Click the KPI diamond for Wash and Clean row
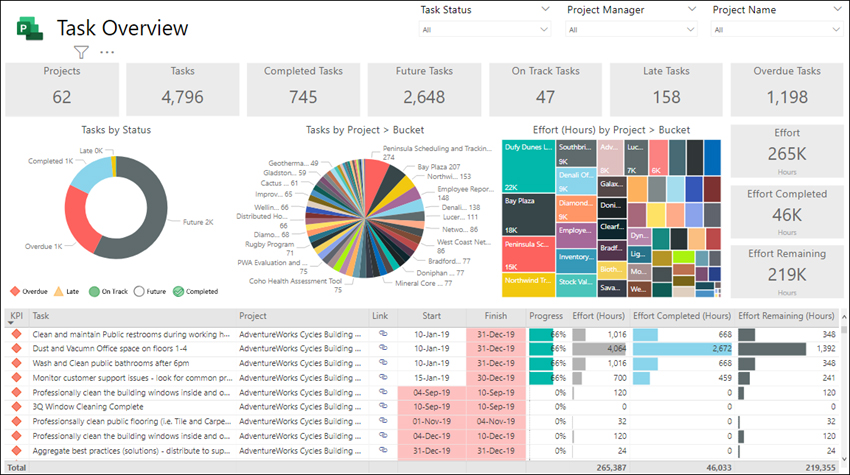 click(x=16, y=363)
